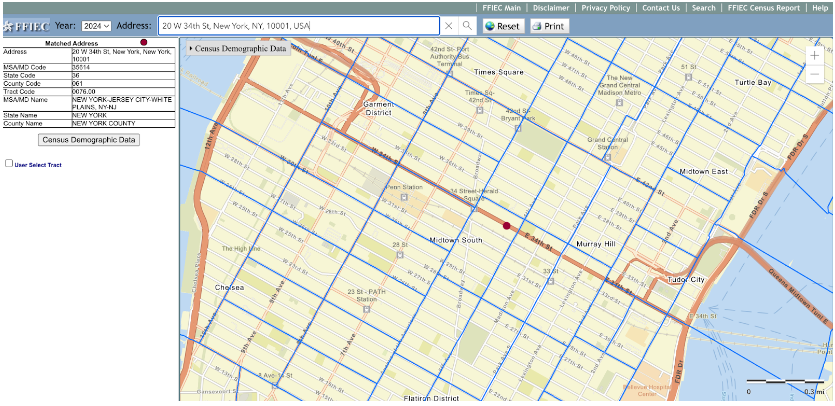Click the red address marker on map
Viewport: 835px width, 406px height.
point(506,226)
